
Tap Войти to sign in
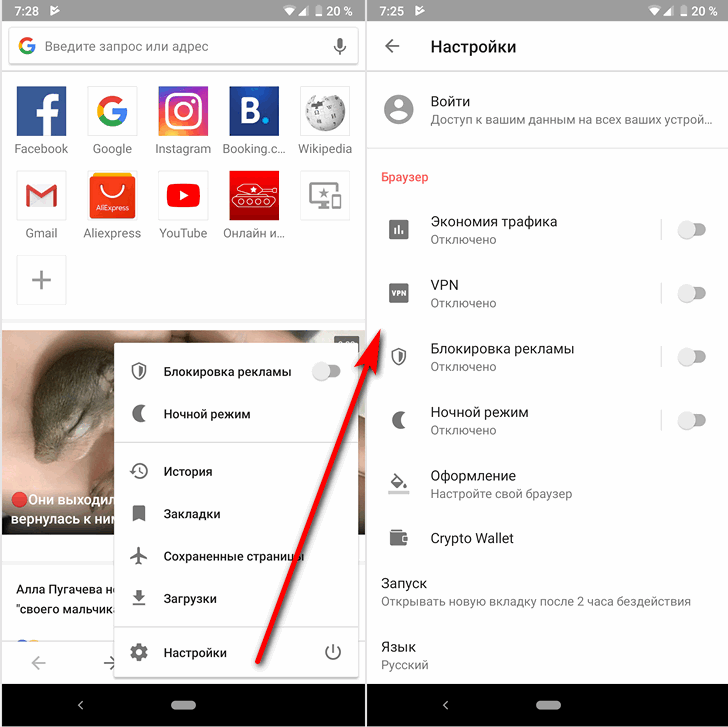point(547,110)
